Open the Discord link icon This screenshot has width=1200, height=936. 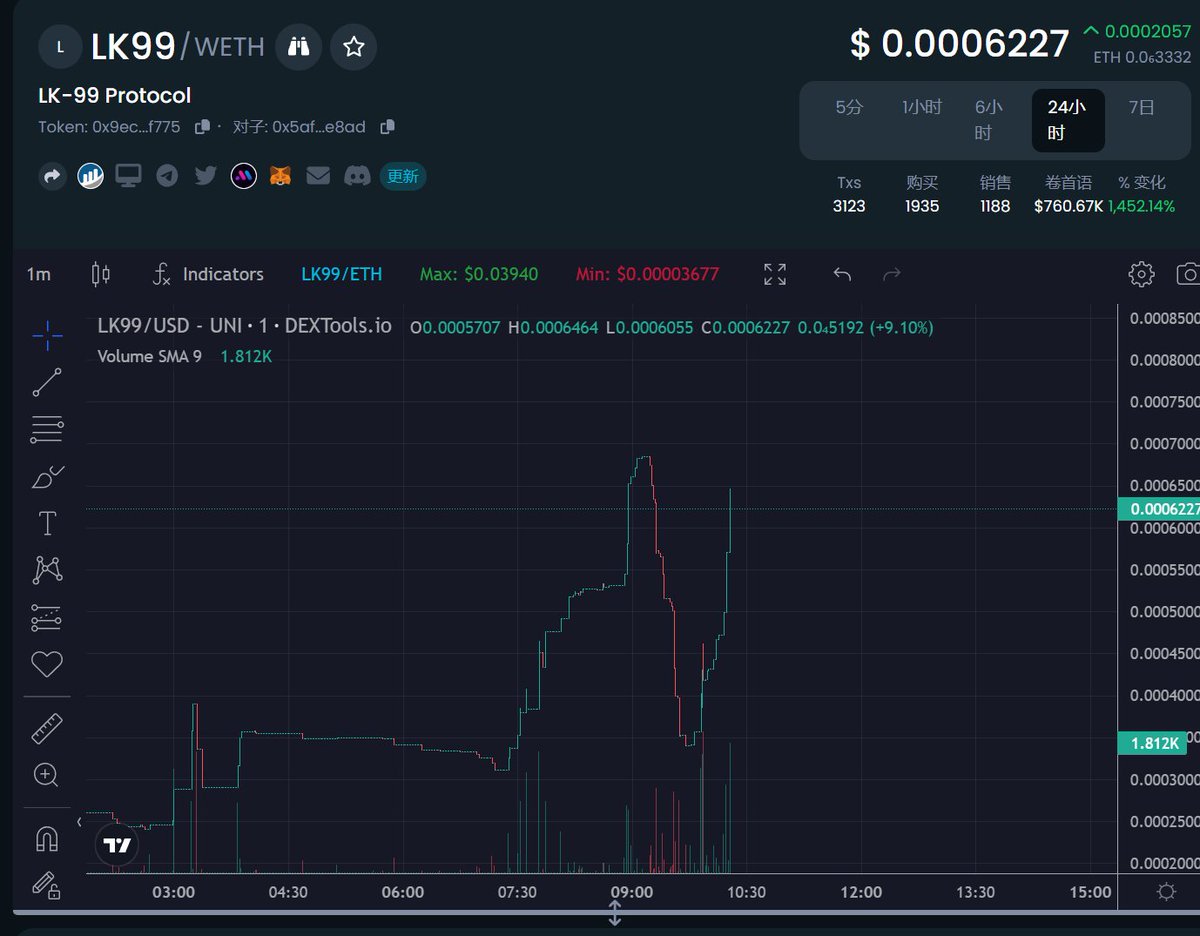(x=357, y=177)
